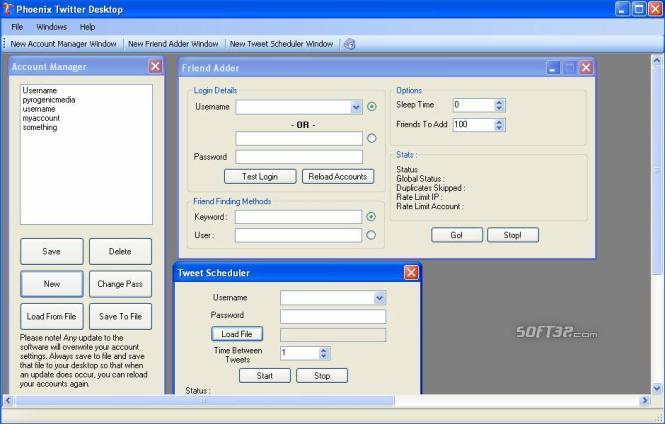Expand the Friend Adder Username dropdown
This screenshot has height=424, width=665.
(356, 107)
